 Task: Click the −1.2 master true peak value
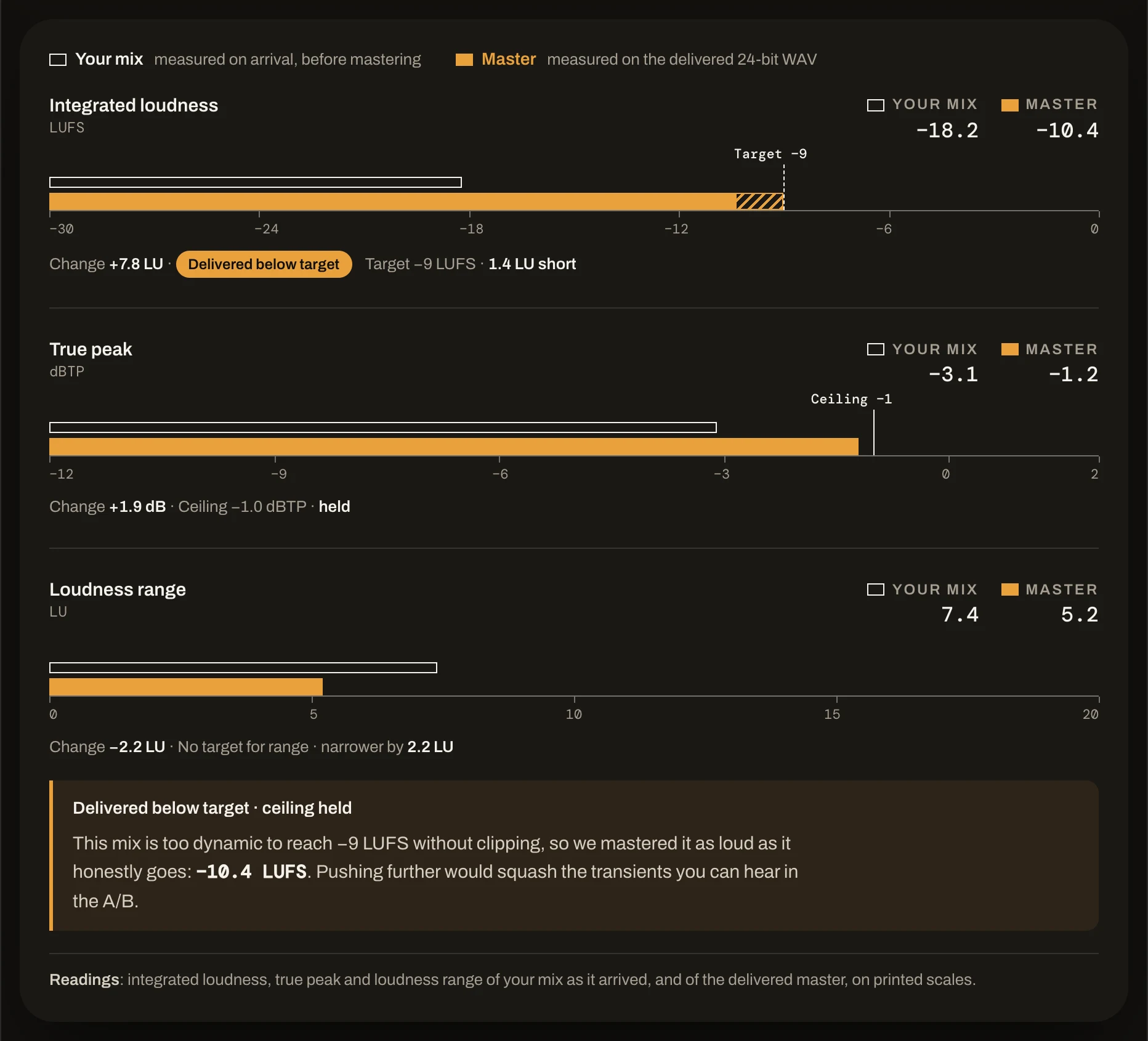1073,375
